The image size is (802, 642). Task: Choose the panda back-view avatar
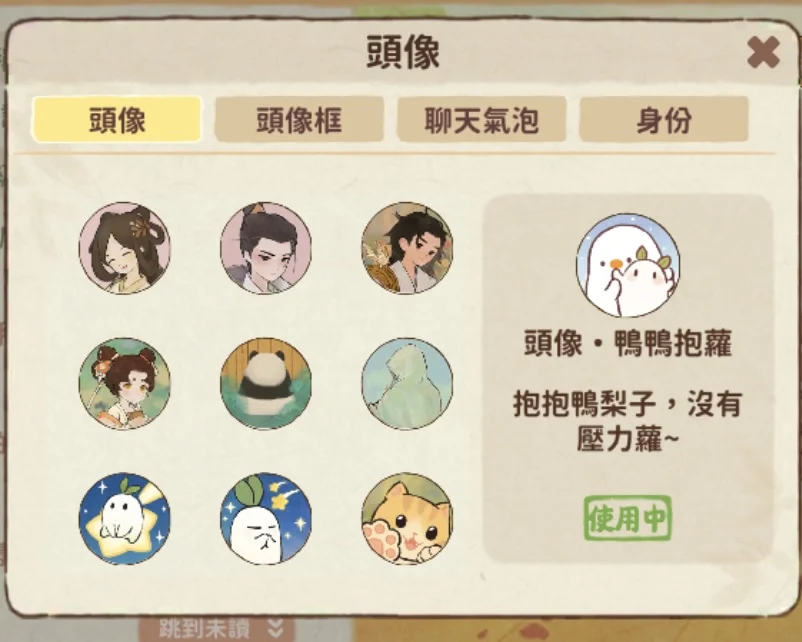[266, 383]
